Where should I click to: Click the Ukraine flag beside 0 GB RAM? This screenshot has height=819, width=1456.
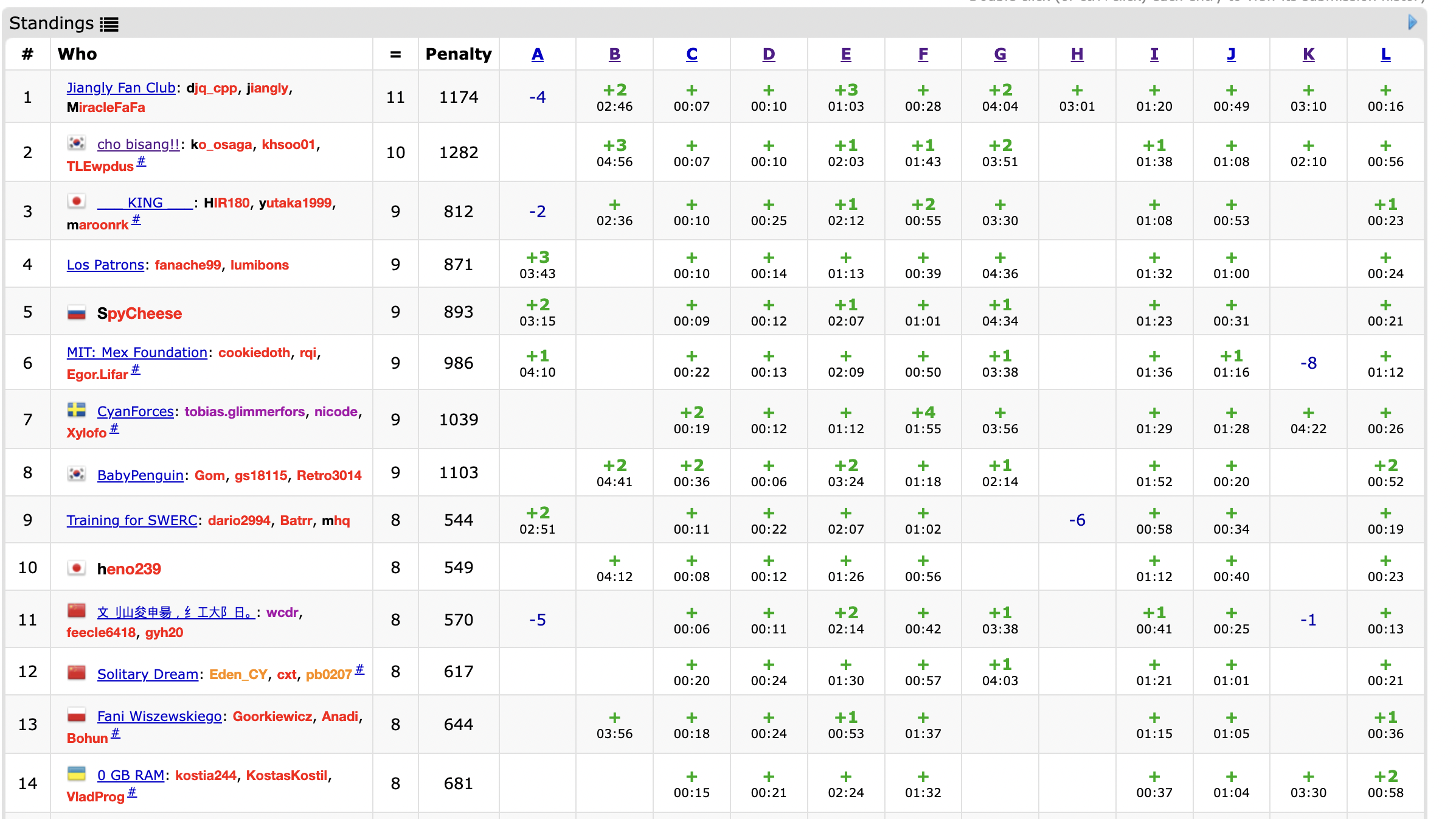point(77,774)
